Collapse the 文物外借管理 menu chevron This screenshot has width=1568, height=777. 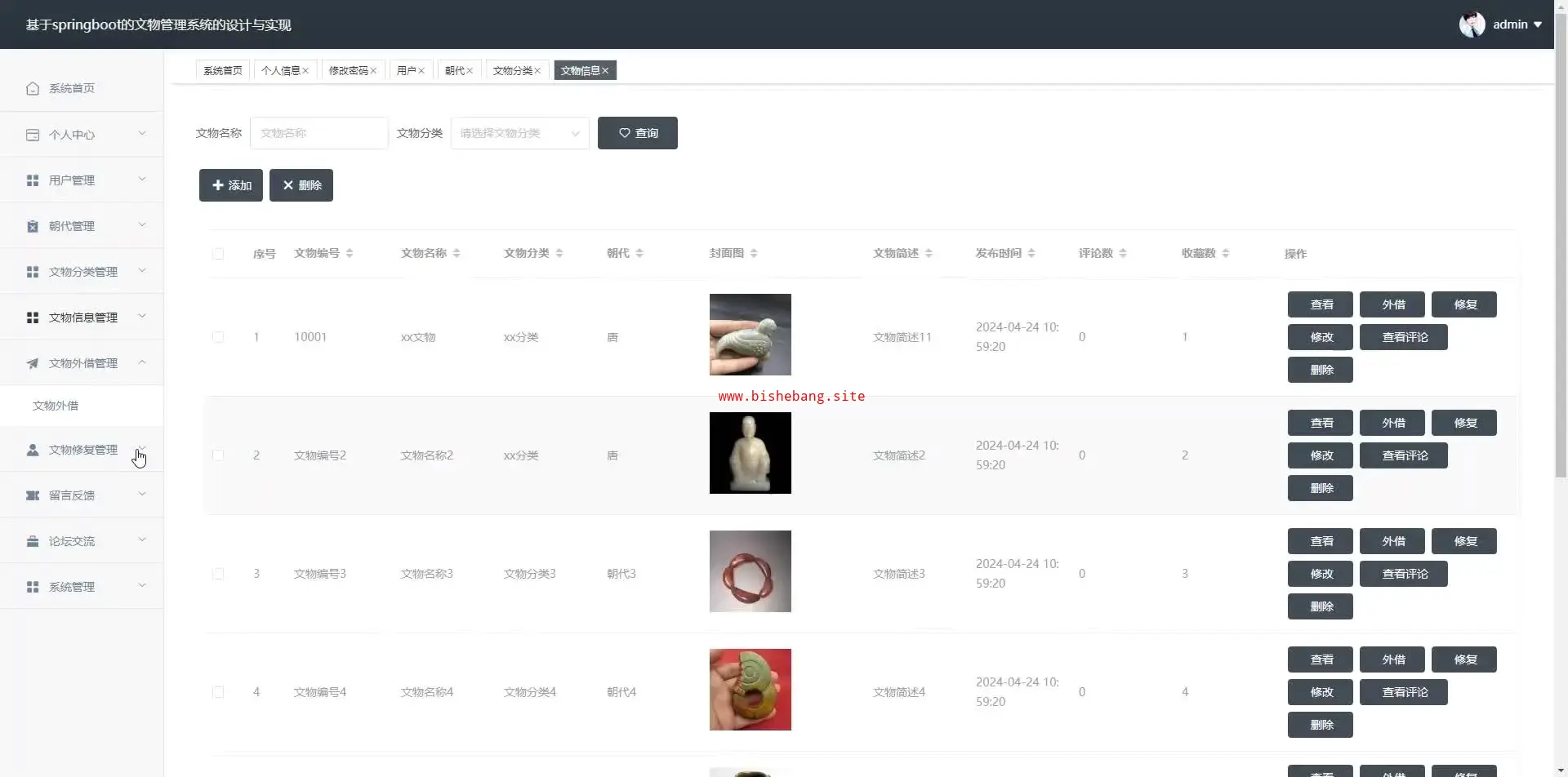click(142, 362)
